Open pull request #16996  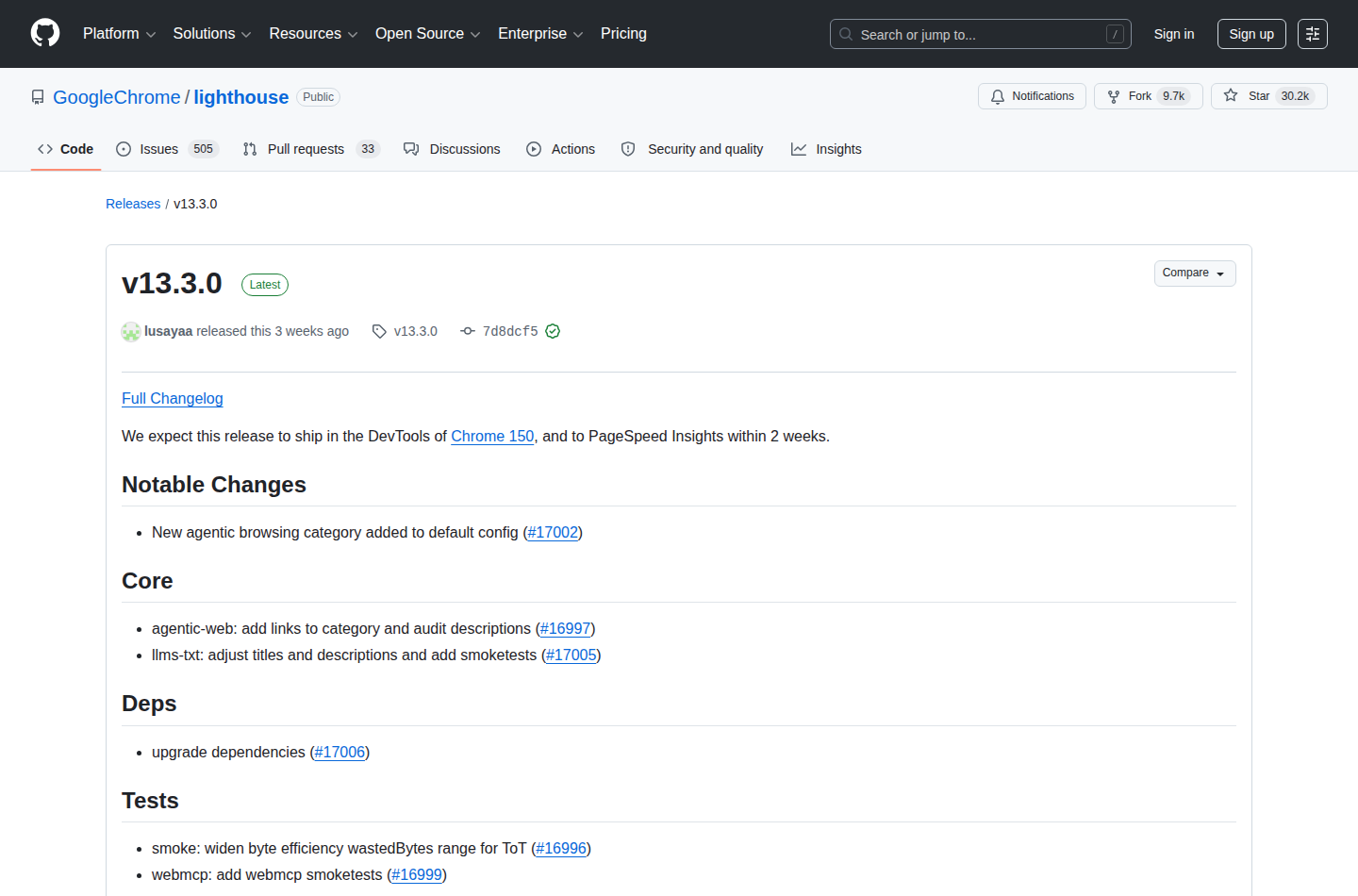click(561, 848)
